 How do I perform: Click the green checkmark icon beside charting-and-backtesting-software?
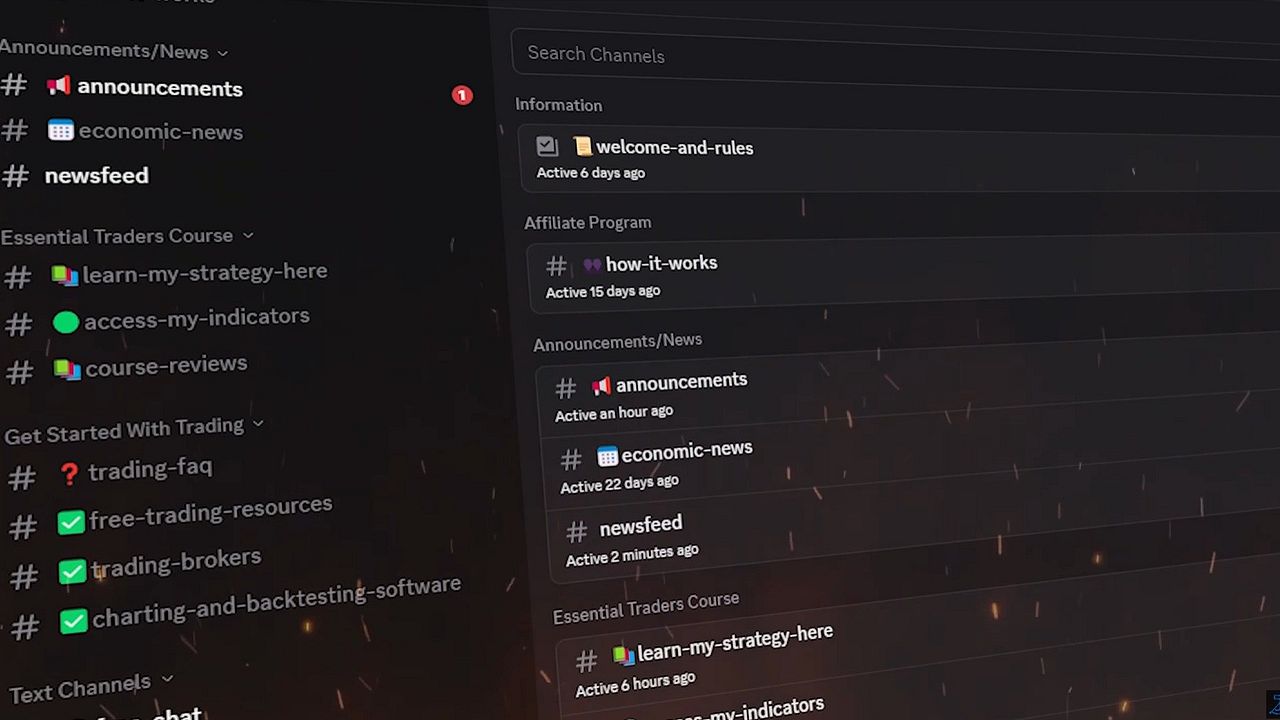click(x=73, y=622)
